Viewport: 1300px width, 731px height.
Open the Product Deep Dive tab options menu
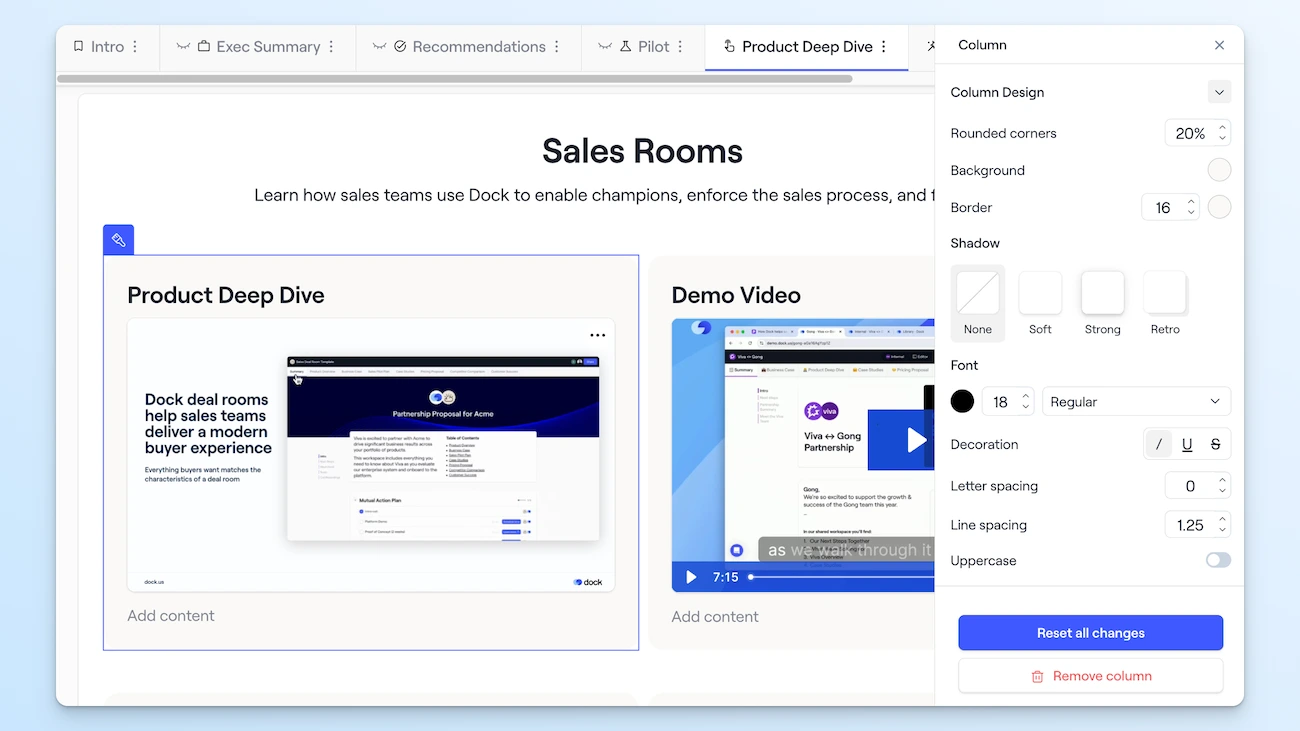(884, 47)
